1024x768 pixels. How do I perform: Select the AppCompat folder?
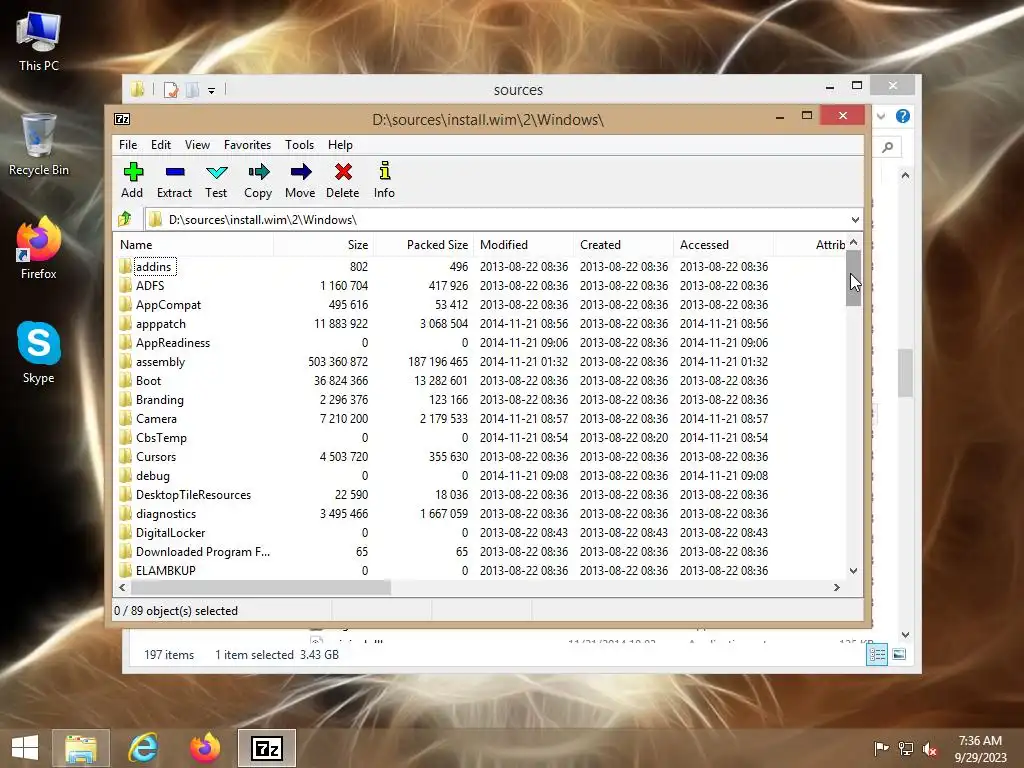[168, 304]
